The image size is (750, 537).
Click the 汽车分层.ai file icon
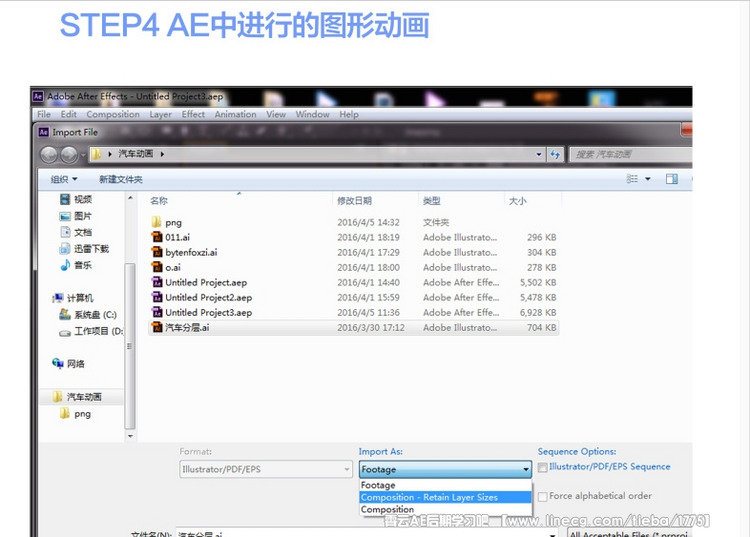click(x=156, y=328)
